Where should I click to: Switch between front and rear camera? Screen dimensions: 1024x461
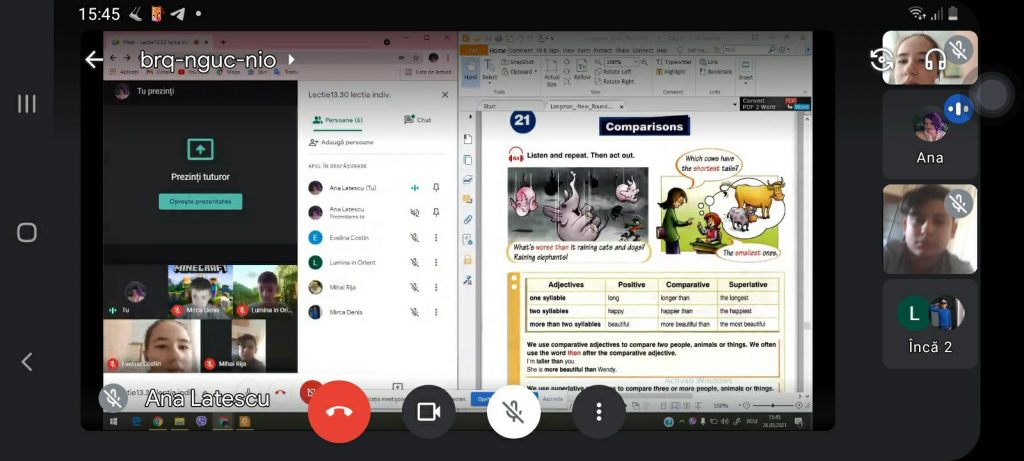tap(882, 58)
